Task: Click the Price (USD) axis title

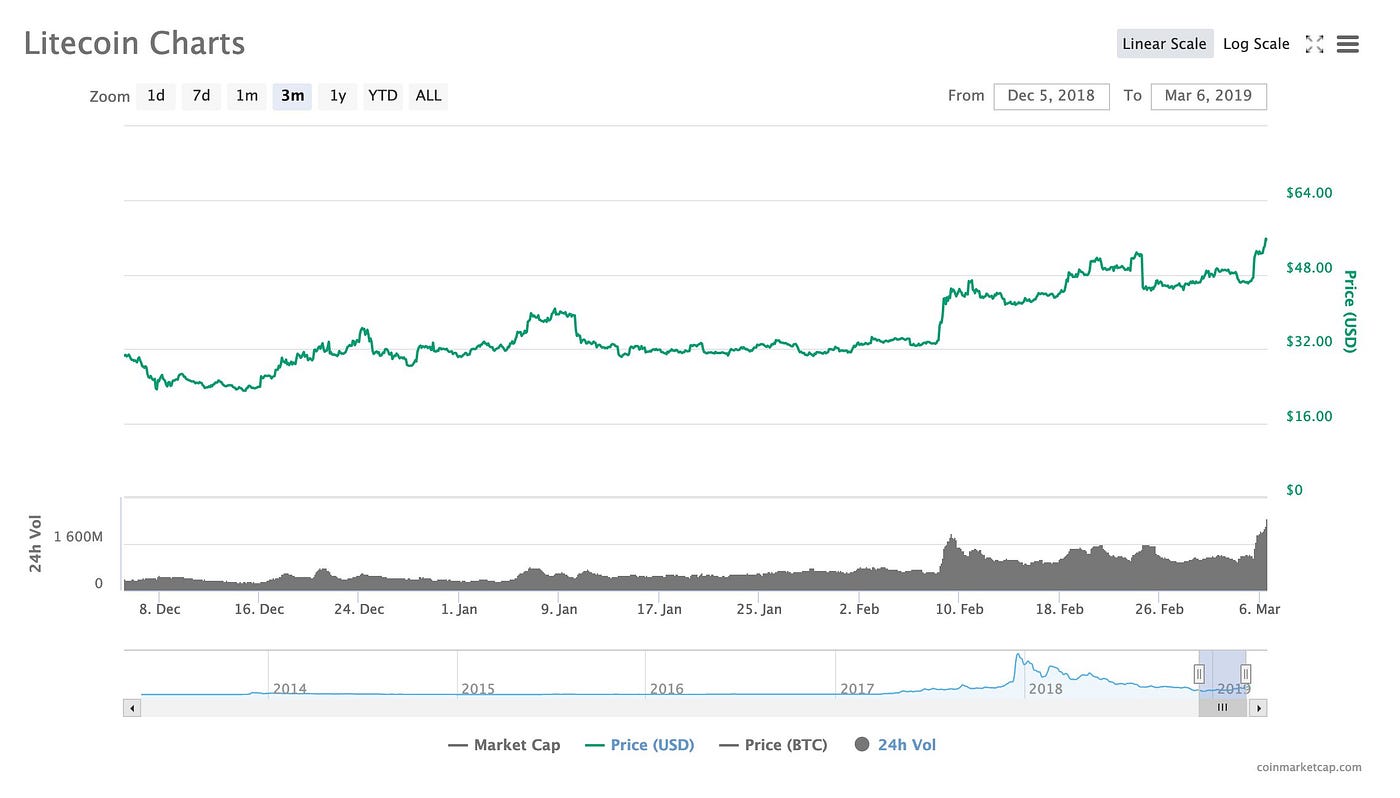Action: point(1349,311)
